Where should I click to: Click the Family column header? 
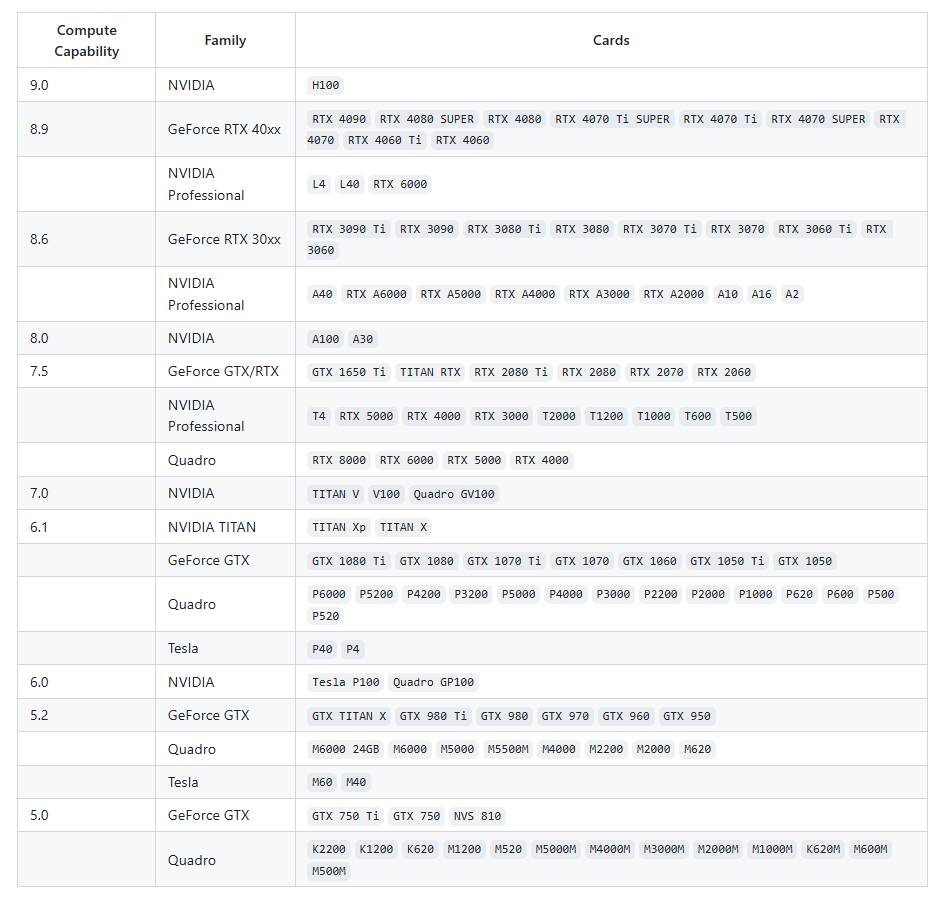225,40
